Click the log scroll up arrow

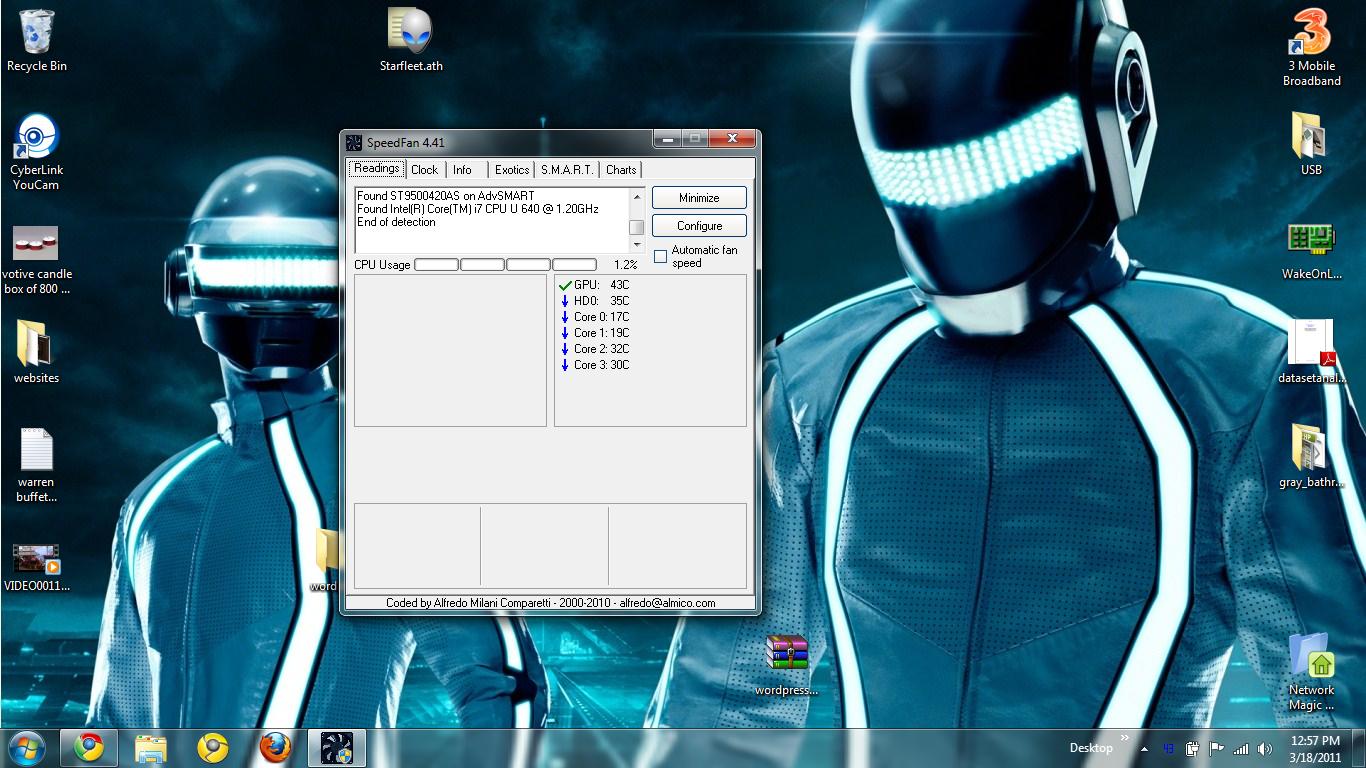click(x=636, y=196)
